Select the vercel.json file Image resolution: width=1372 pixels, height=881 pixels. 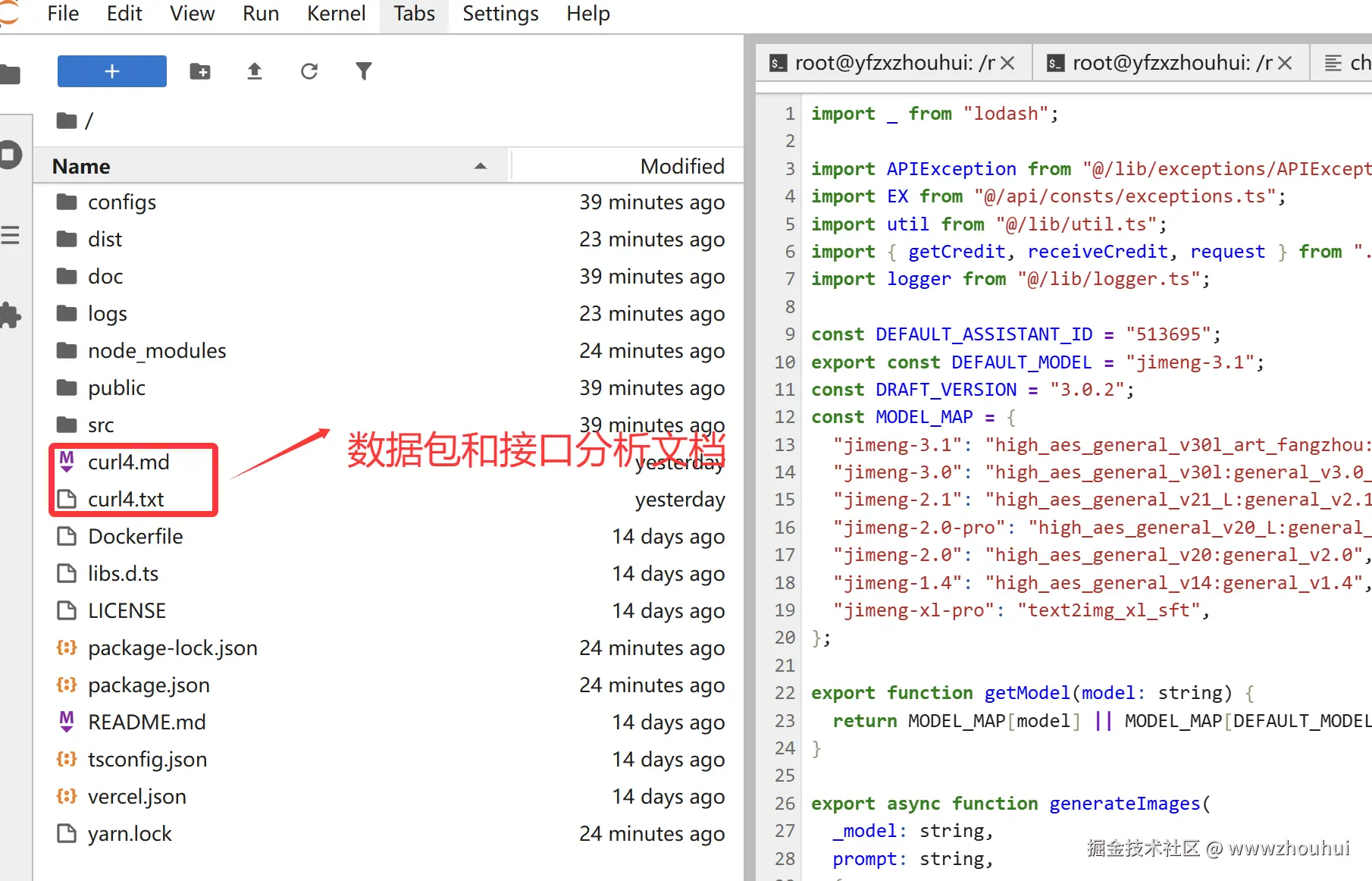click(389, 797)
